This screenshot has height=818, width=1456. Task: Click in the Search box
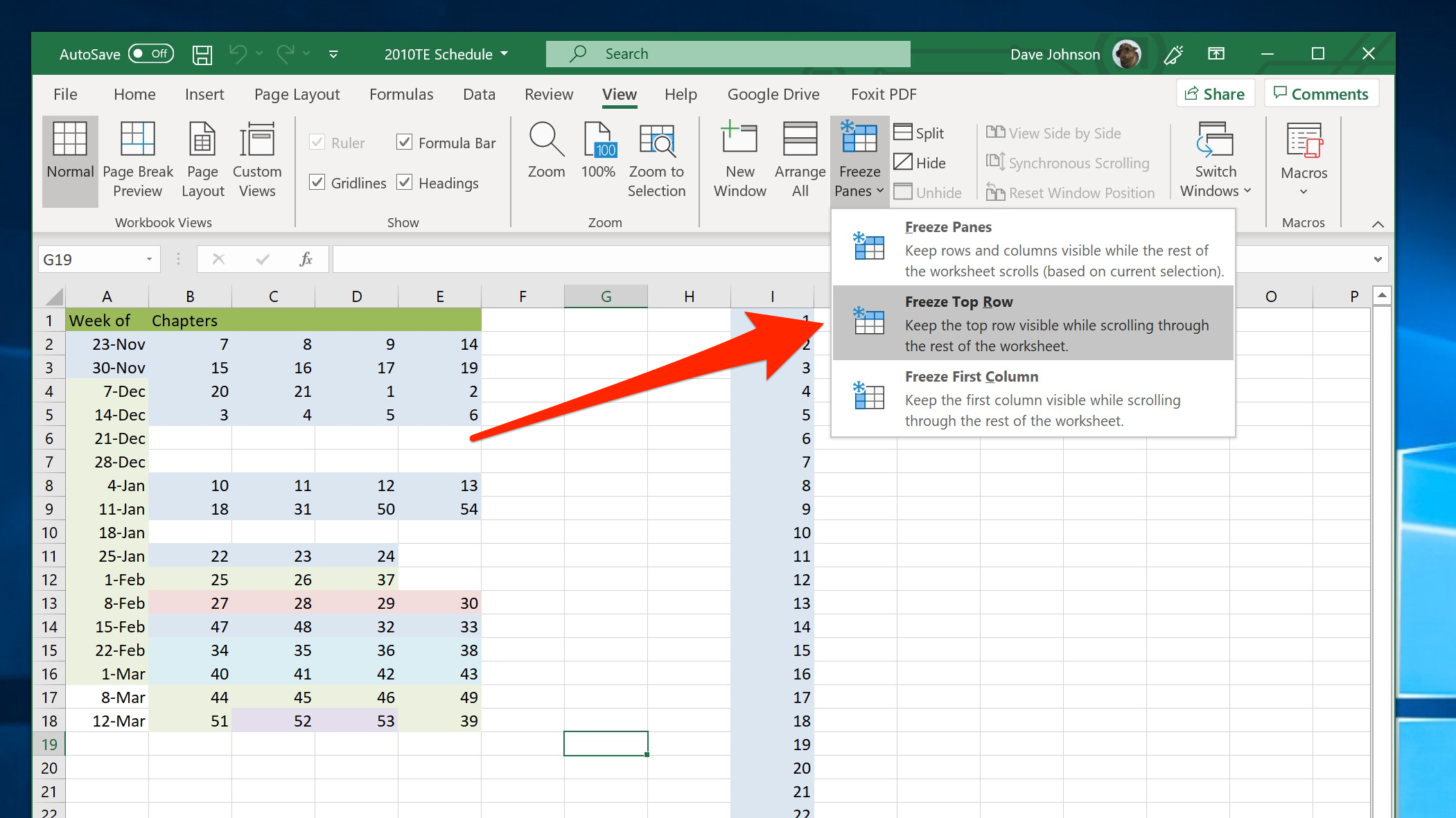click(x=728, y=54)
